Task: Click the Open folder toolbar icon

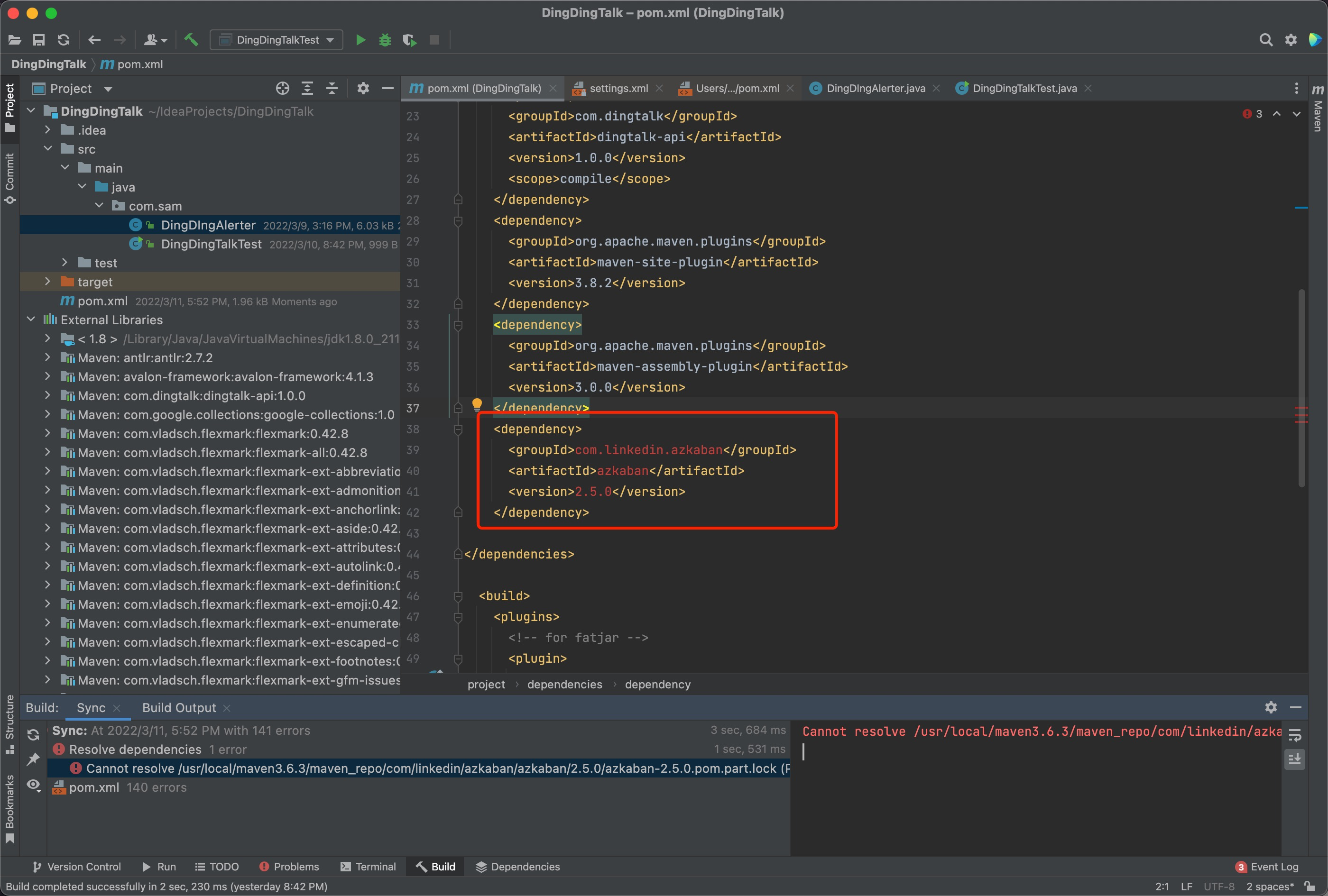Action: 15,40
